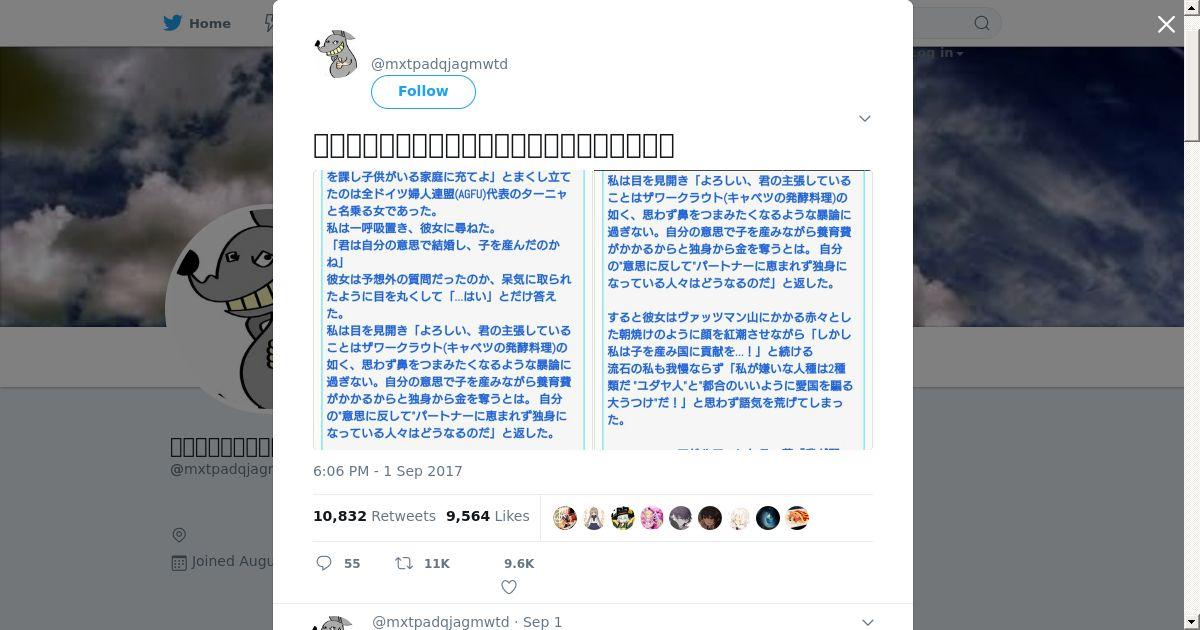Open the 9,564 Likes list
1200x630 pixels.
(488, 516)
